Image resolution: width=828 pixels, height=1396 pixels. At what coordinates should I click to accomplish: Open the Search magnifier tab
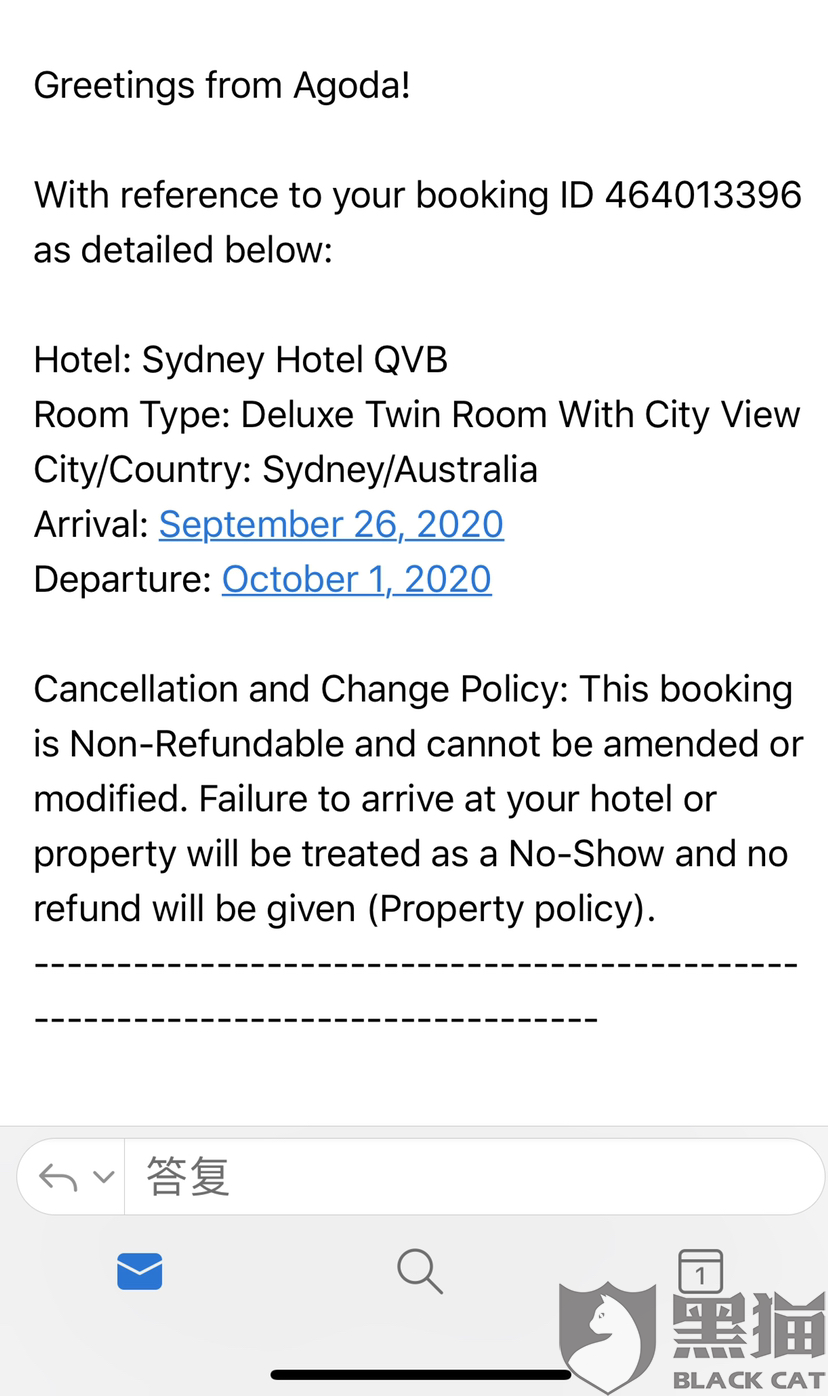point(419,1271)
